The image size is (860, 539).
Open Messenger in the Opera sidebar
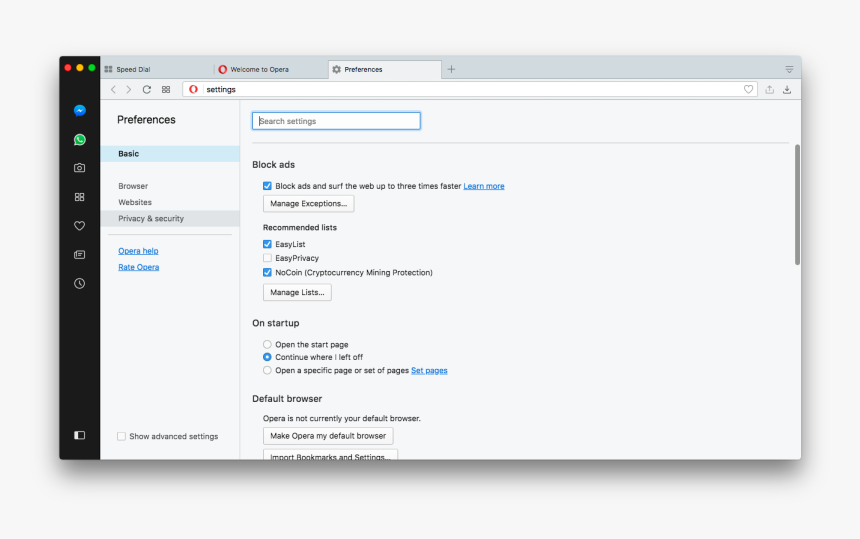(79, 111)
